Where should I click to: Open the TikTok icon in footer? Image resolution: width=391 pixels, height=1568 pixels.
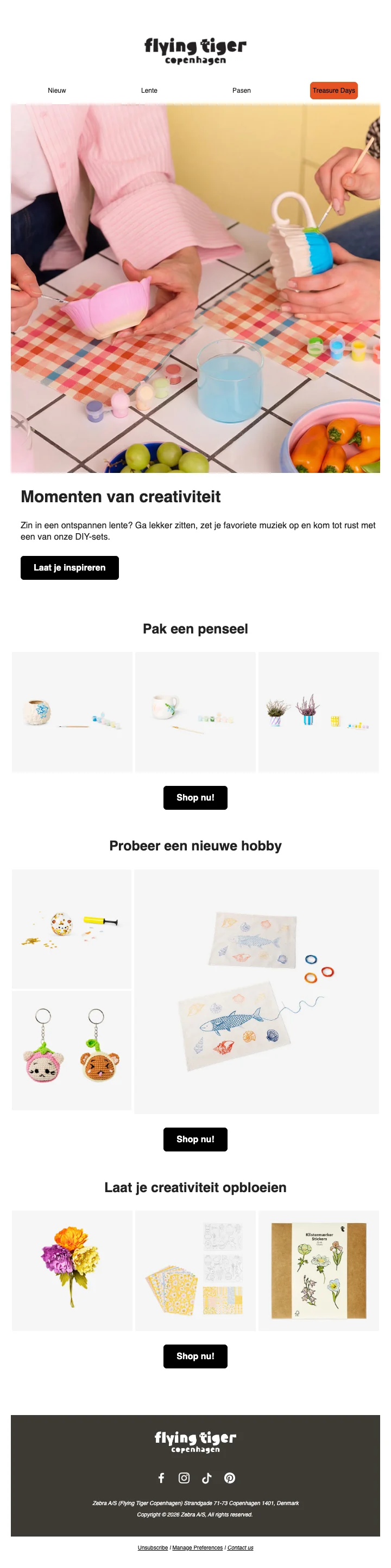tap(207, 1477)
